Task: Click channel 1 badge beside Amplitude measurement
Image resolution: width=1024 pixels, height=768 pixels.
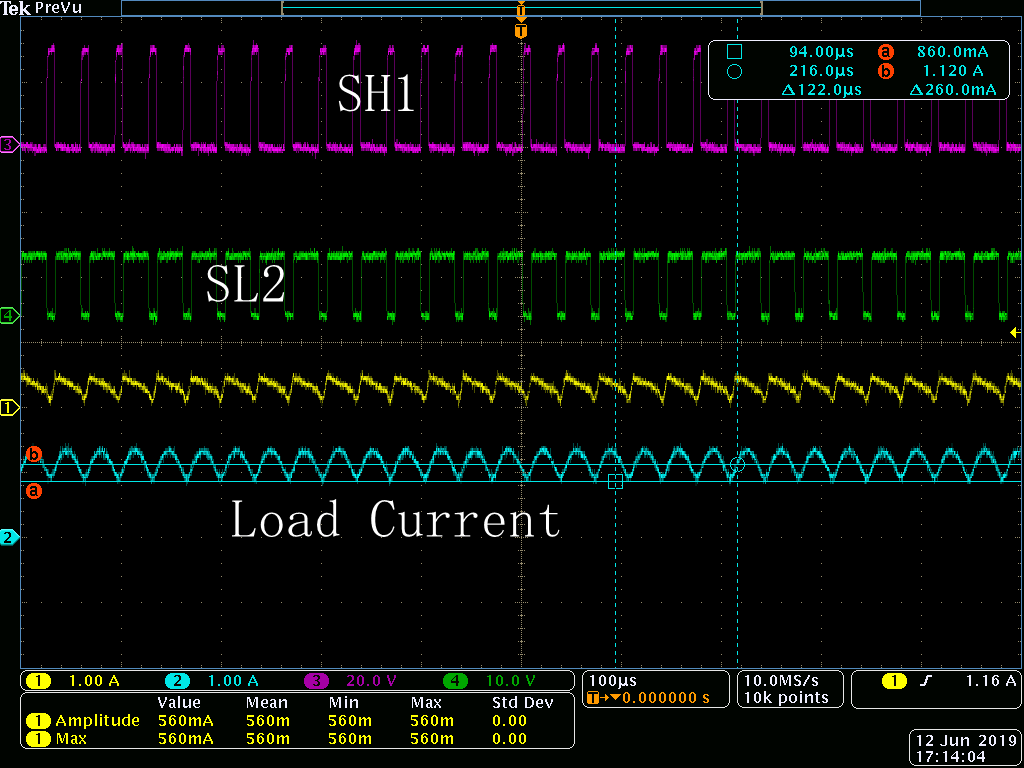Action: point(38,721)
